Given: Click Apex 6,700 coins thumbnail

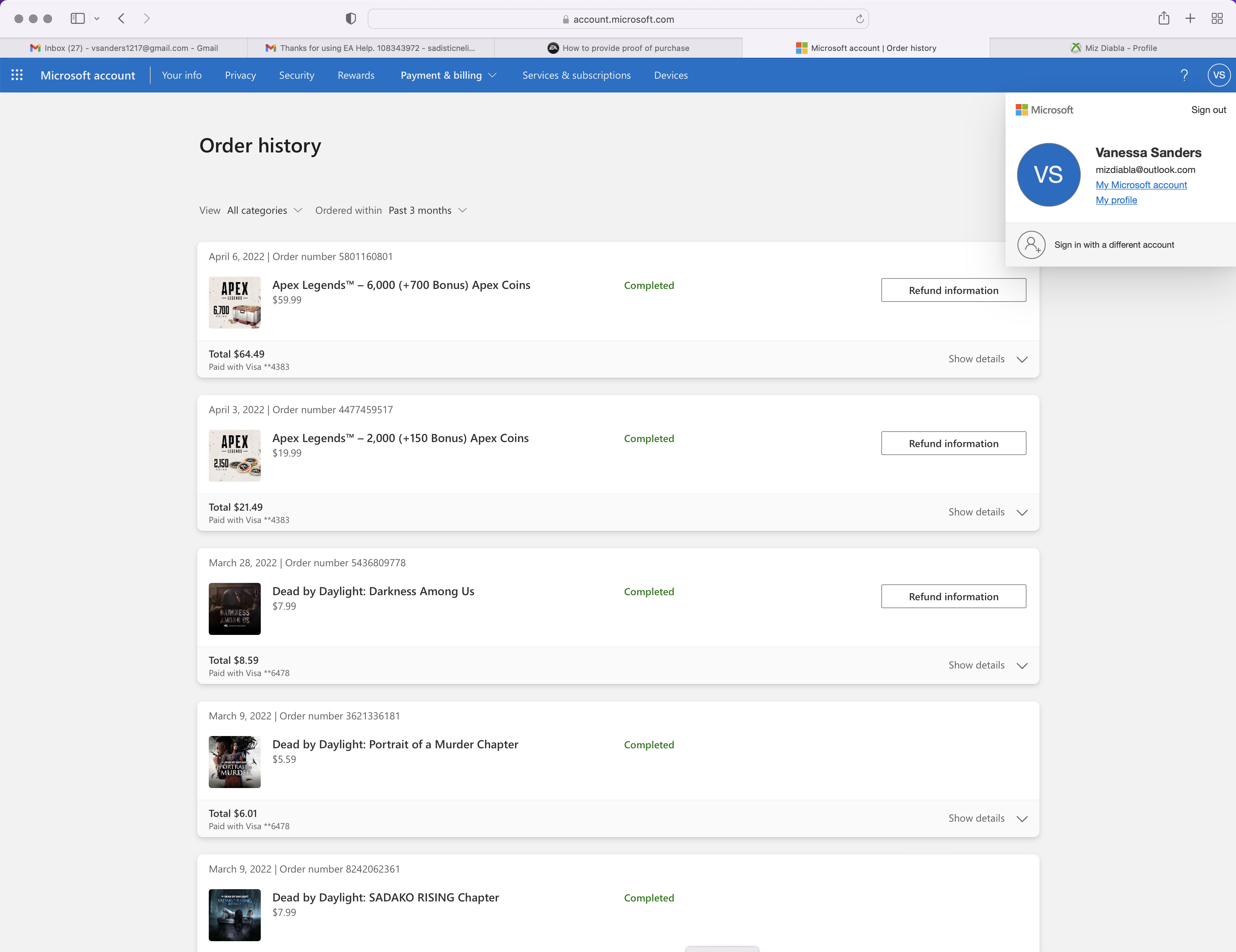Looking at the screenshot, I should pos(235,303).
